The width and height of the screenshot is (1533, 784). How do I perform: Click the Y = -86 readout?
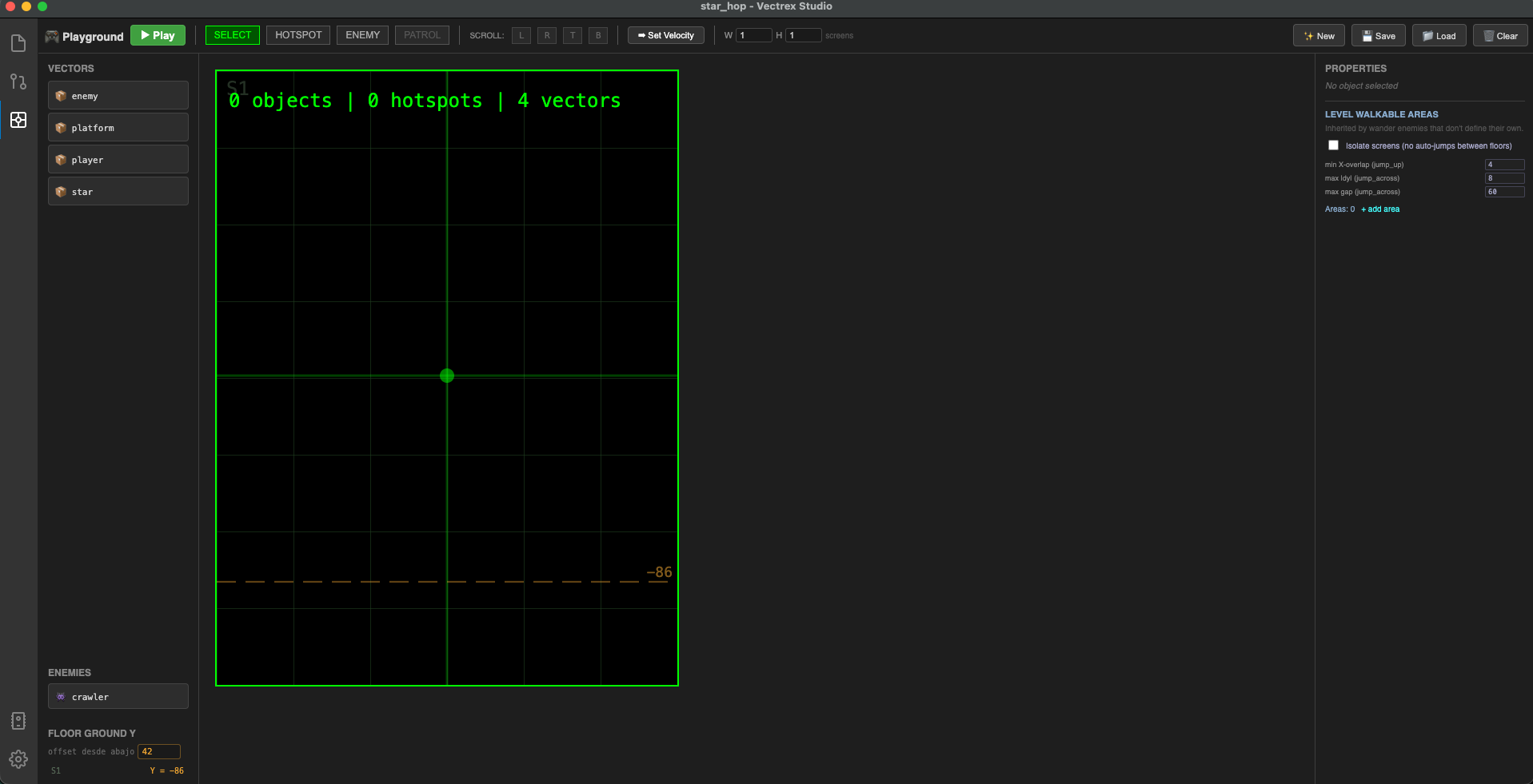pos(167,771)
